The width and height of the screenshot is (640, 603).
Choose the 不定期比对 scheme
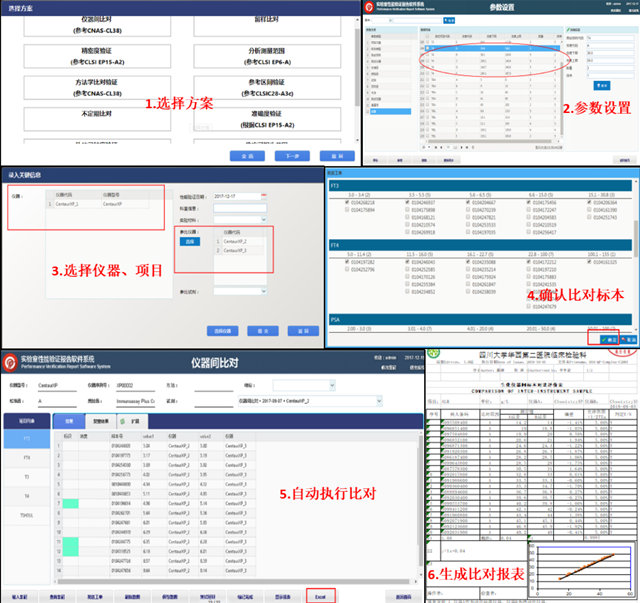pos(97,119)
